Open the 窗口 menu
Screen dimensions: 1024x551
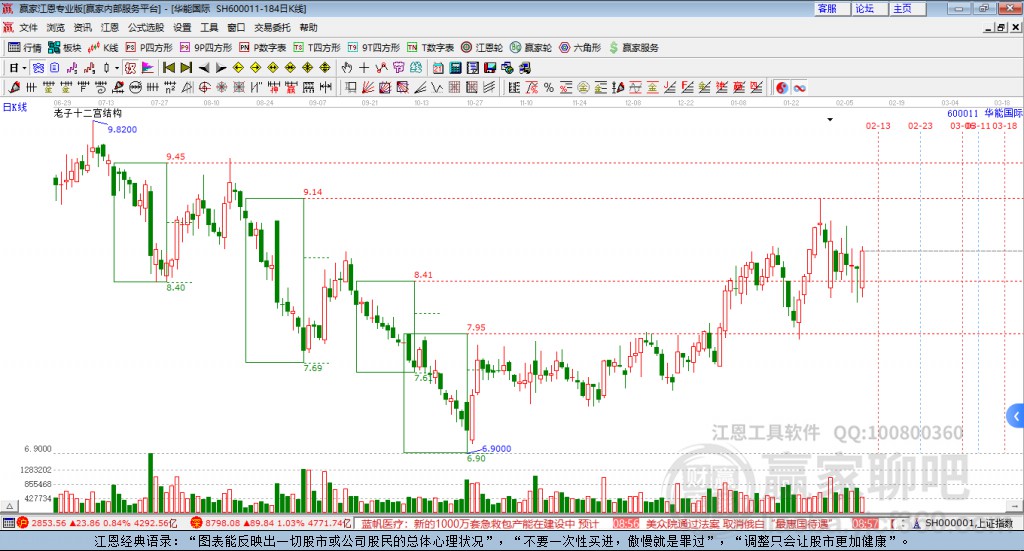click(x=236, y=27)
